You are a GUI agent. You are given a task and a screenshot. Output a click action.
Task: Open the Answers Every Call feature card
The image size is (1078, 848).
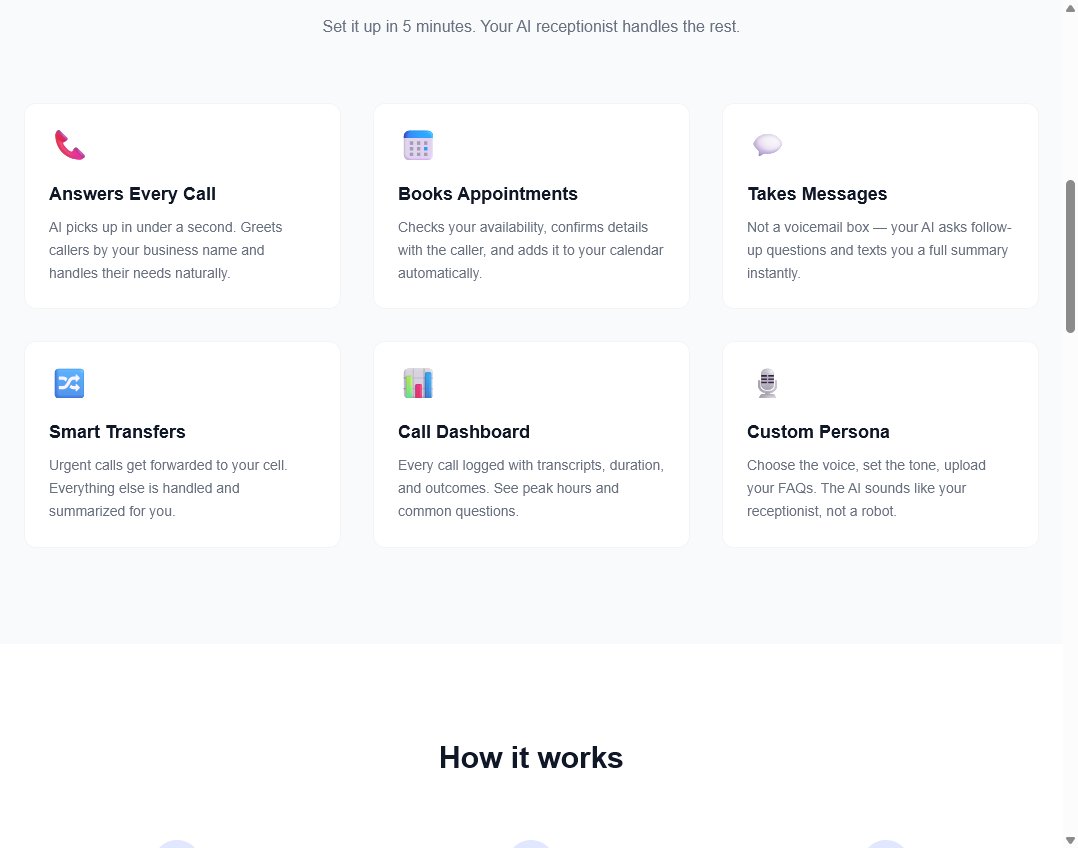[x=182, y=205]
